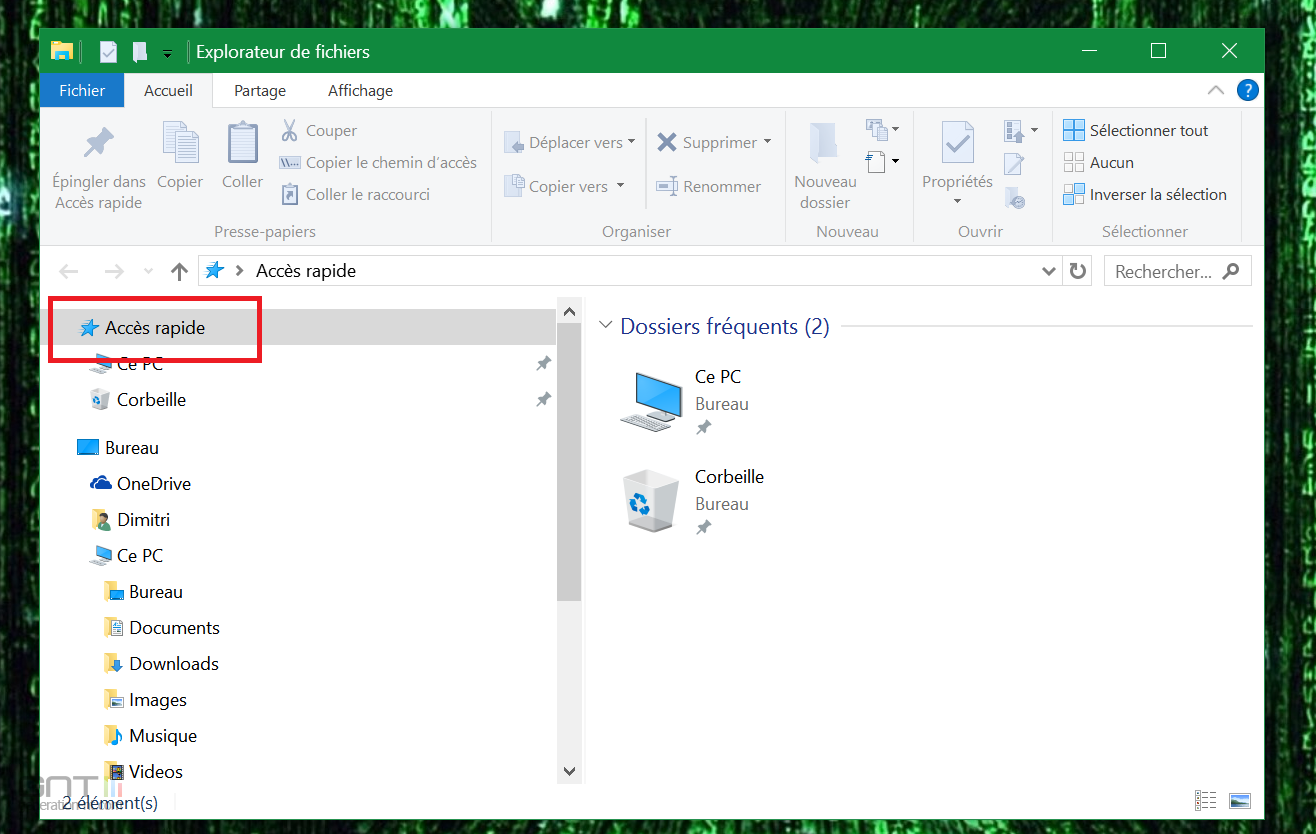Screen dimensions: 1316x834
Task: Click the Historique icon in Ouvrir group
Action: pyautogui.click(x=1014, y=198)
